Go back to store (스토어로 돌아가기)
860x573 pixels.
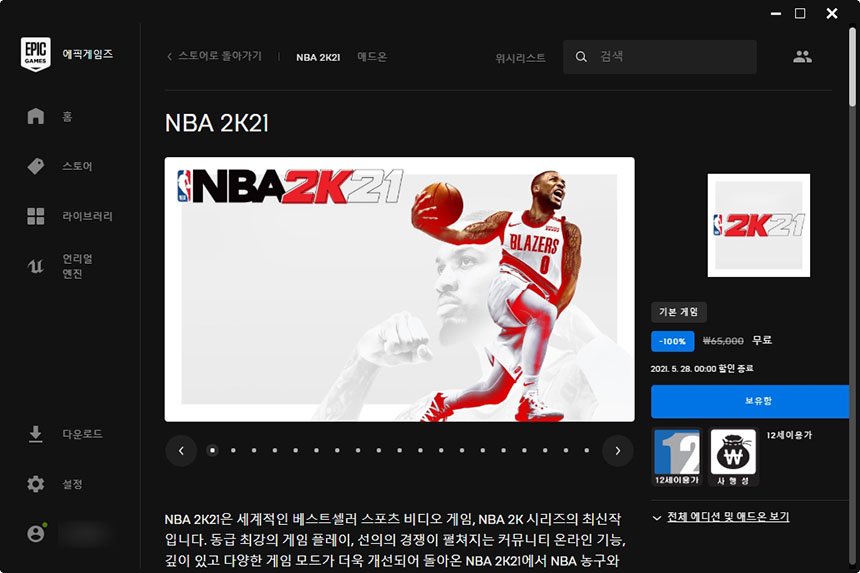pos(214,56)
